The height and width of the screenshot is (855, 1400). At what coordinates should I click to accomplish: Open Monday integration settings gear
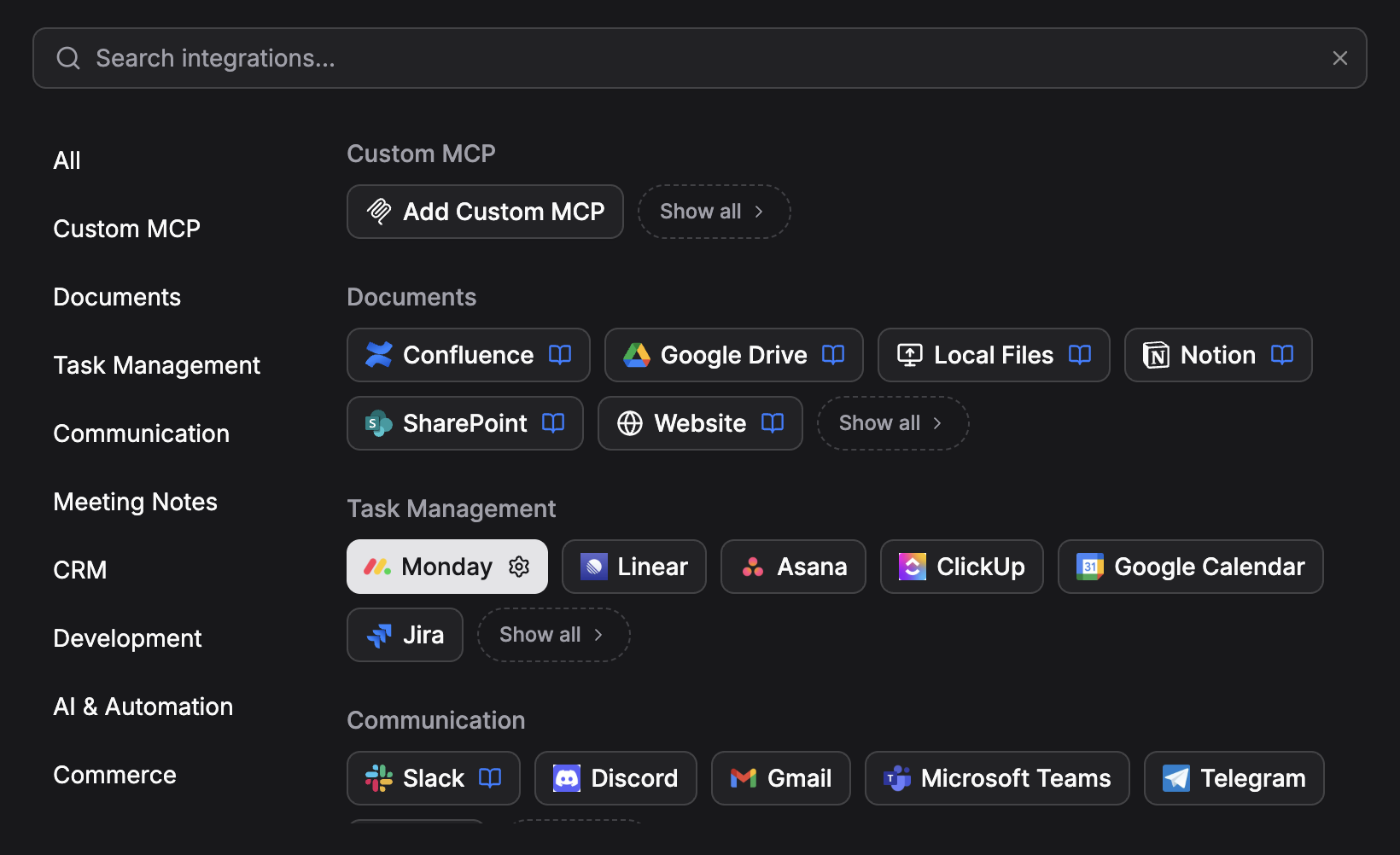(518, 566)
